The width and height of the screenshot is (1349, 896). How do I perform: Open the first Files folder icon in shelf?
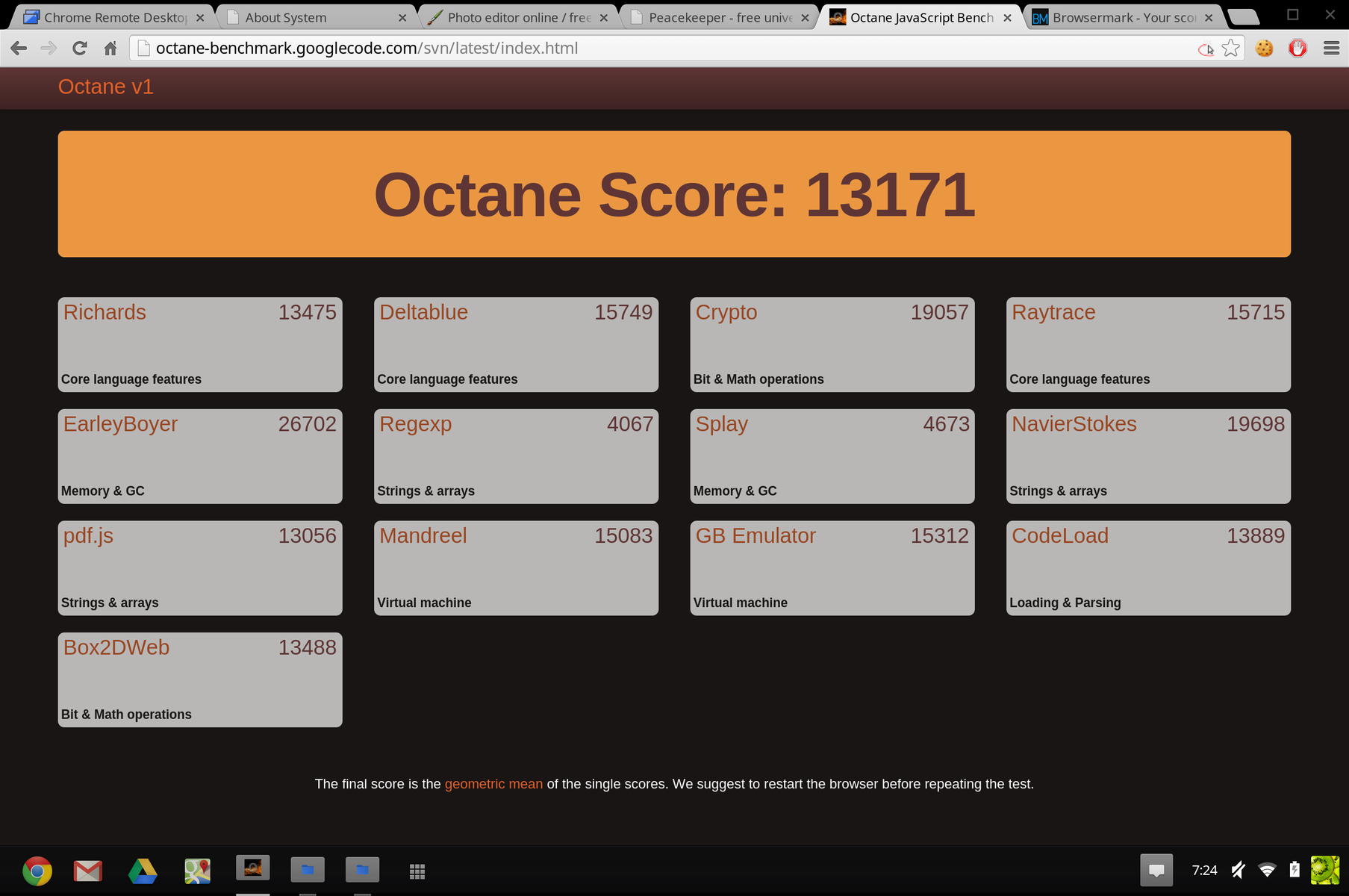[x=308, y=869]
